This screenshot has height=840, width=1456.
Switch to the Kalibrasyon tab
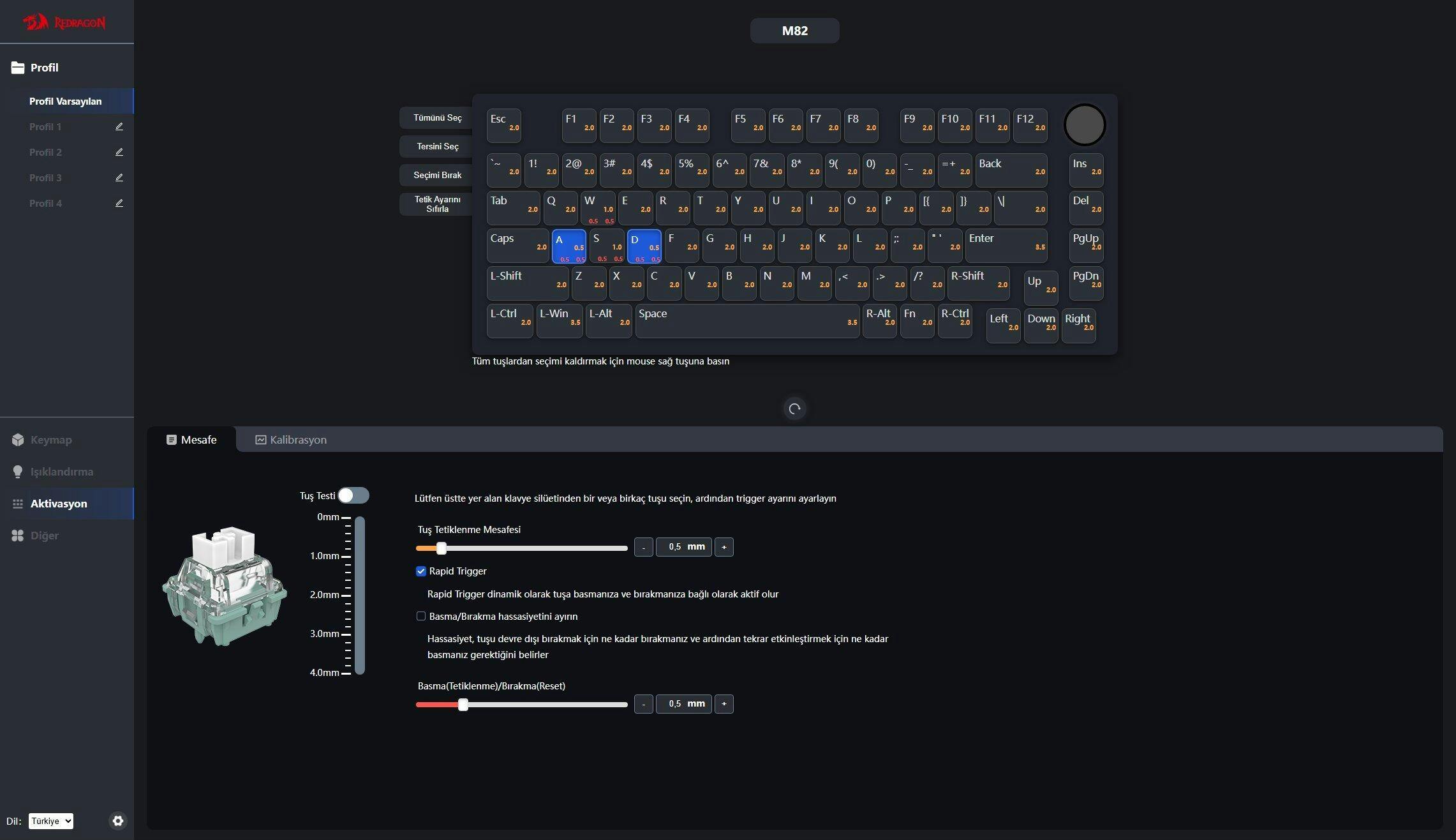pyautogui.click(x=291, y=440)
